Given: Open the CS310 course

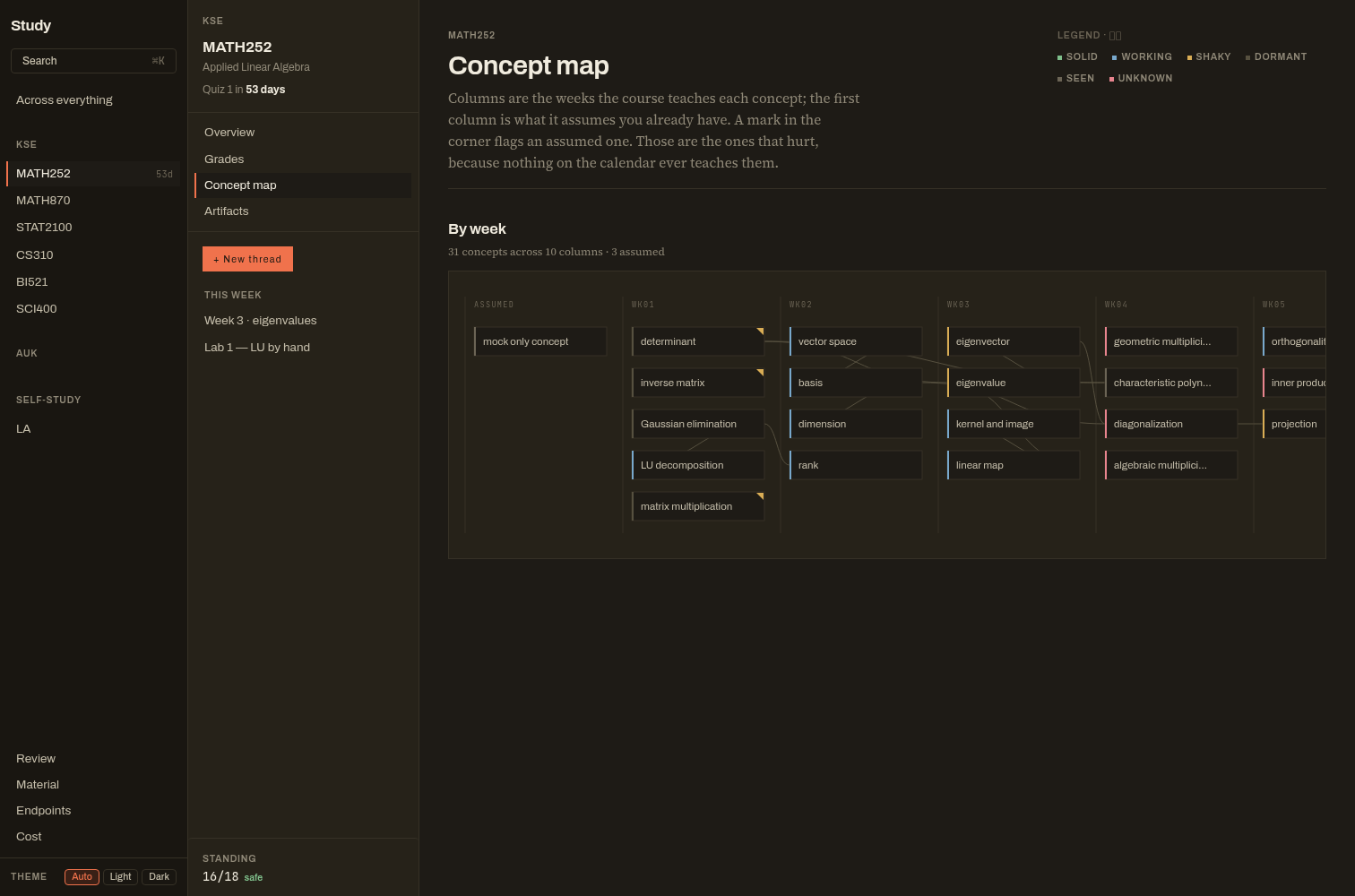Looking at the screenshot, I should coord(93,255).
